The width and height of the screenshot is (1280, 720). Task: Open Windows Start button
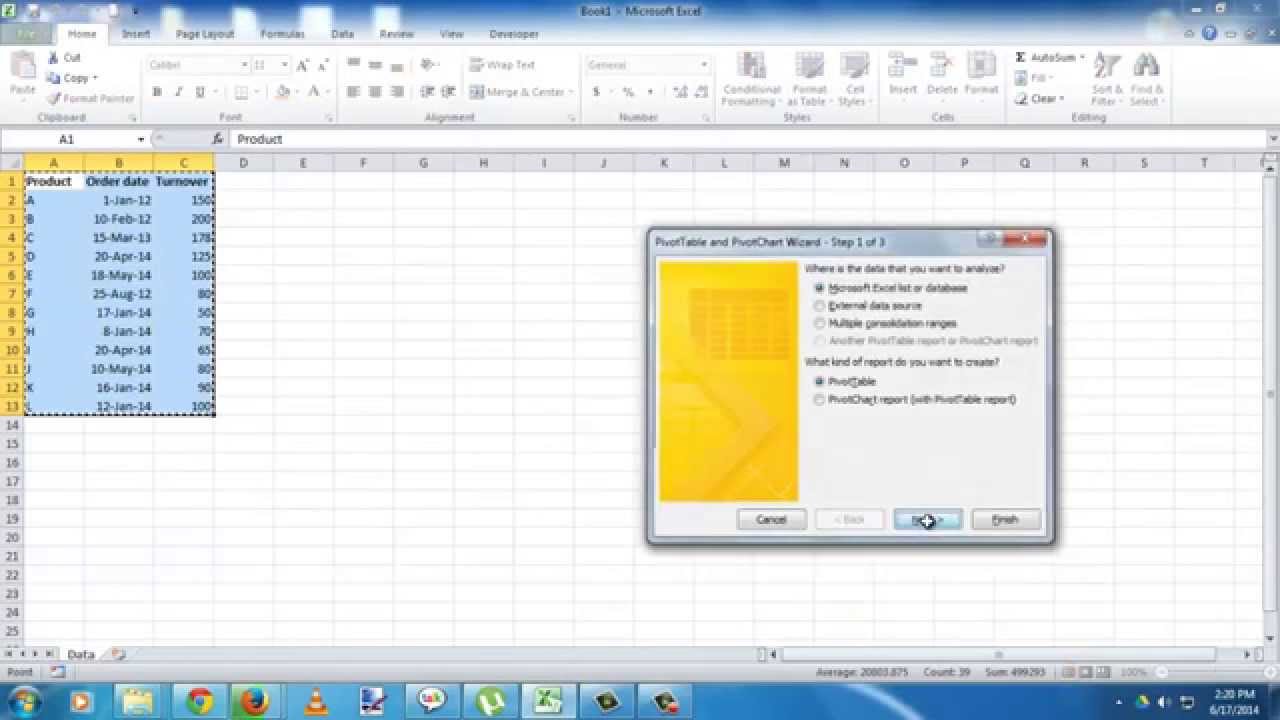click(23, 700)
